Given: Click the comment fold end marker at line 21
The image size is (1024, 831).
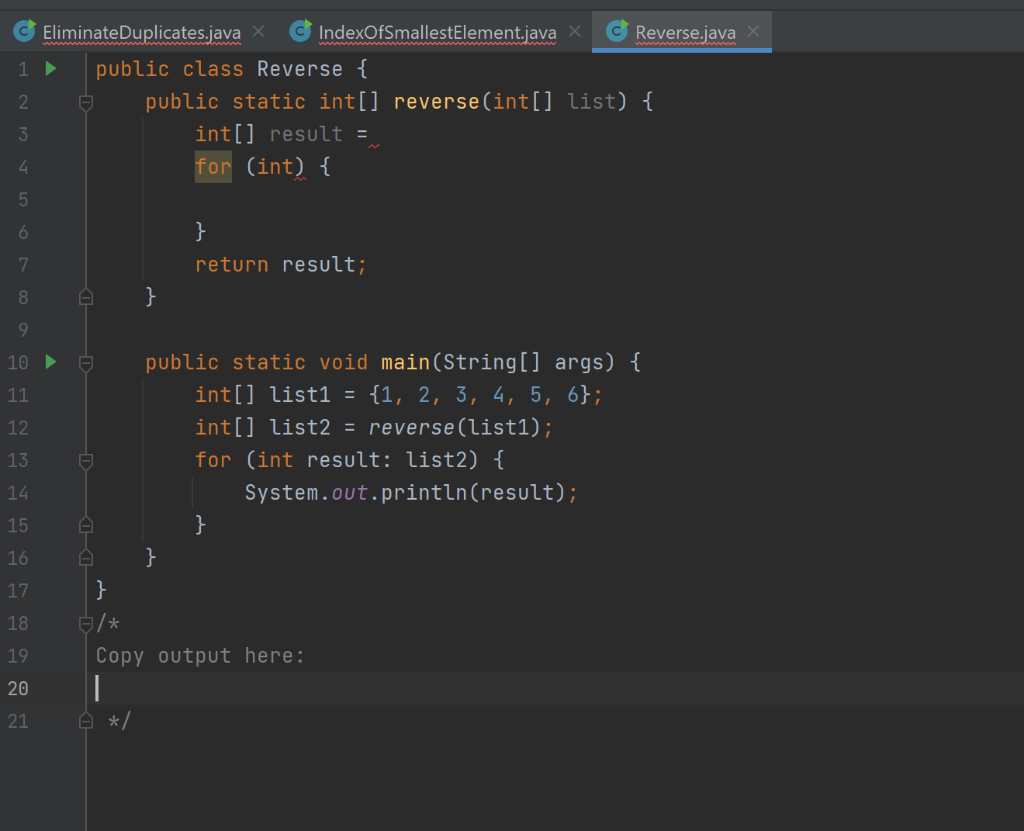Looking at the screenshot, I should [86, 721].
